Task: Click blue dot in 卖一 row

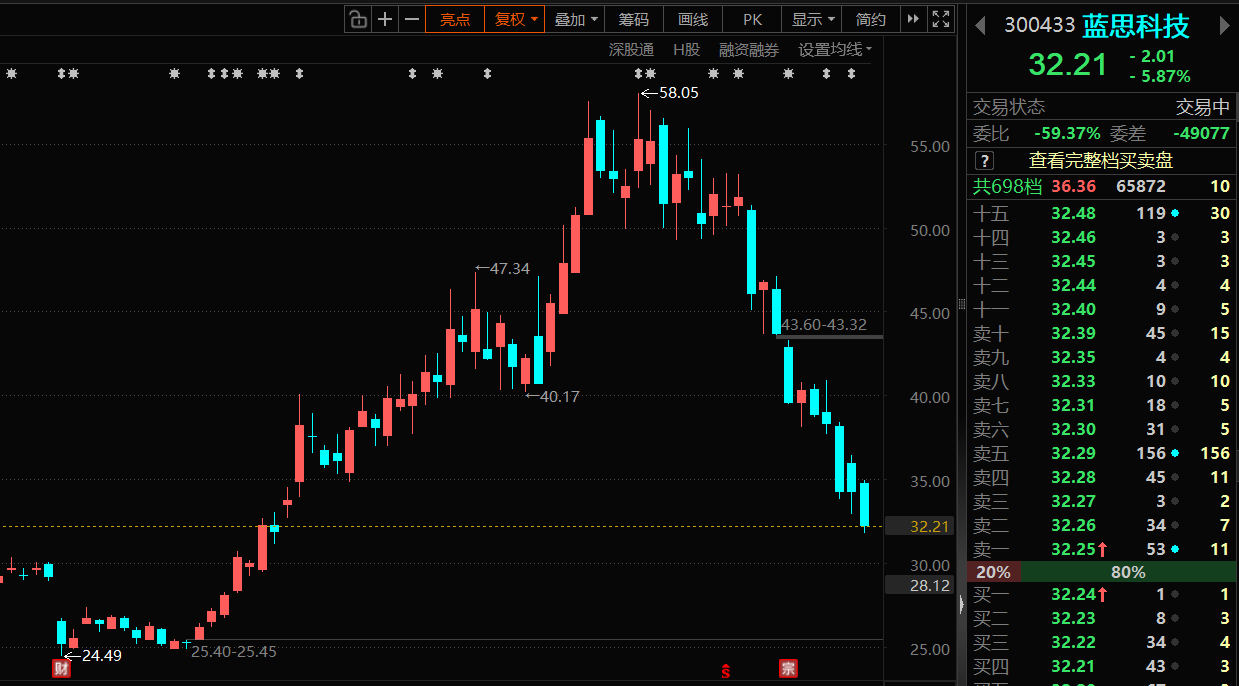Action: pos(1175,550)
